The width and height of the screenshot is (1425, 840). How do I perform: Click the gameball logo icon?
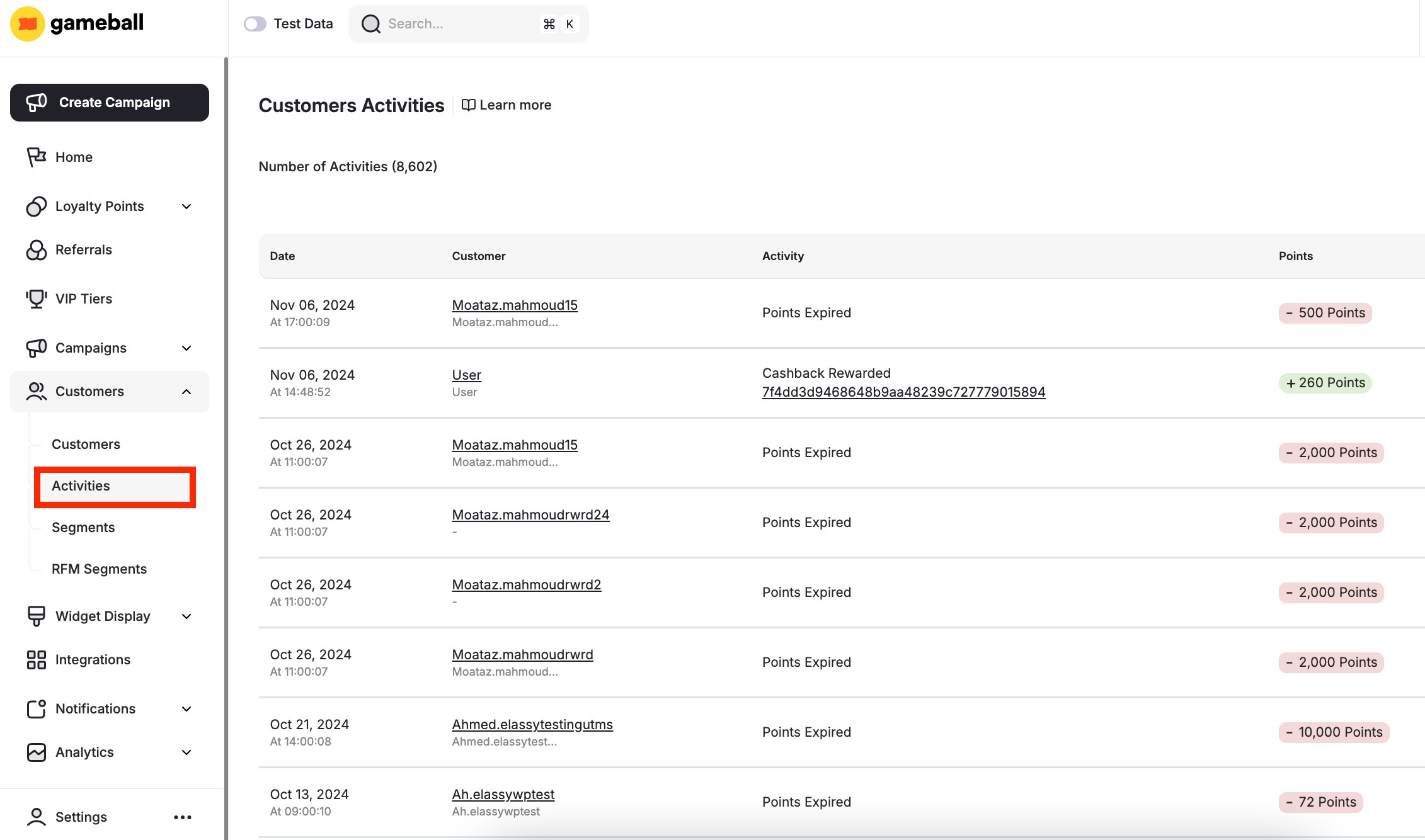coord(27,24)
